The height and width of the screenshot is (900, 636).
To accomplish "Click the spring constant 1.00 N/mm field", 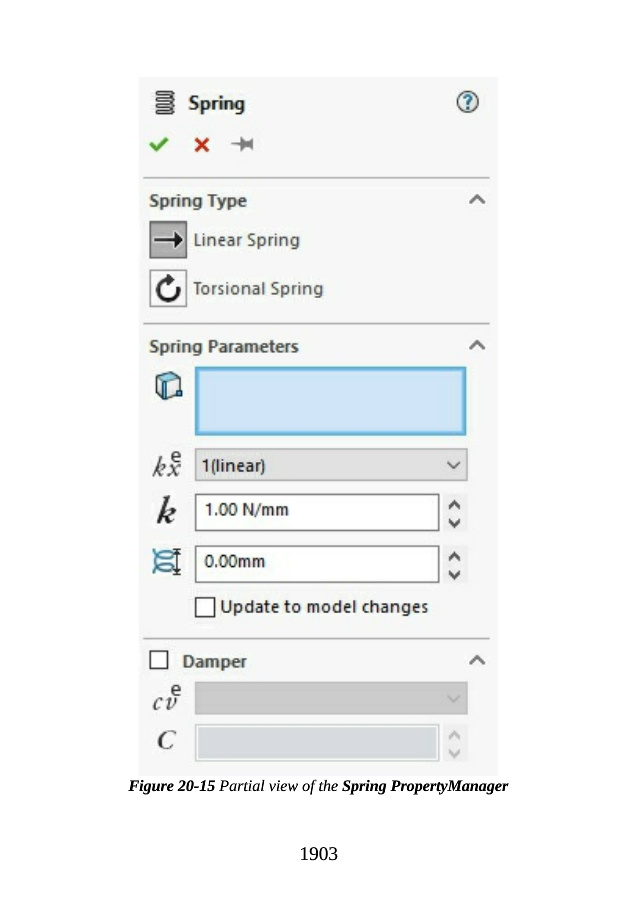I will 316,511.
